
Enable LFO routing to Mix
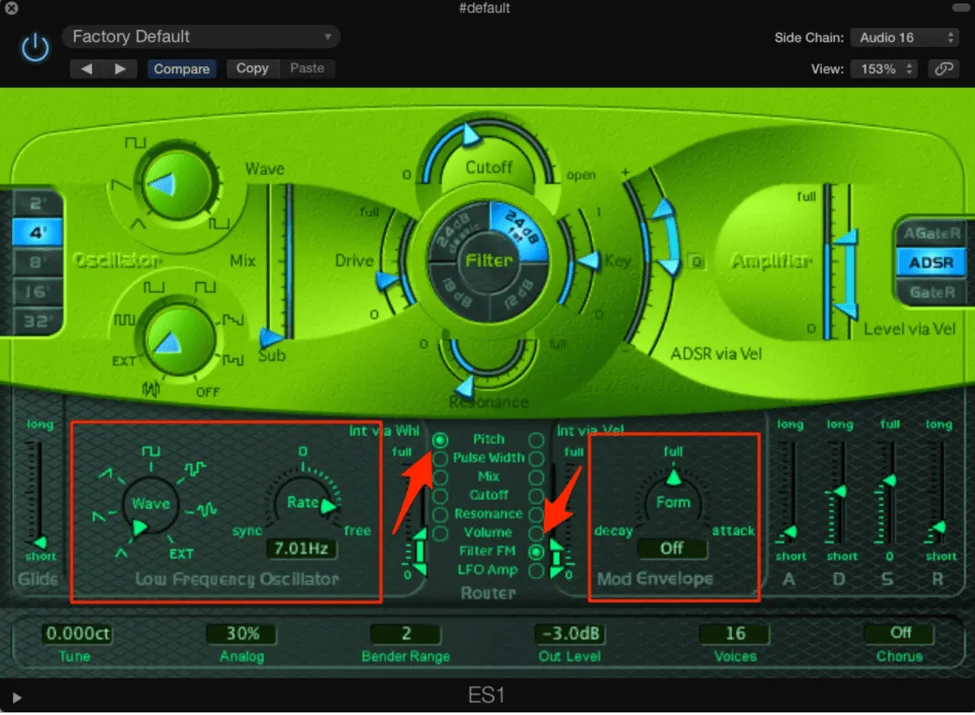click(440, 477)
